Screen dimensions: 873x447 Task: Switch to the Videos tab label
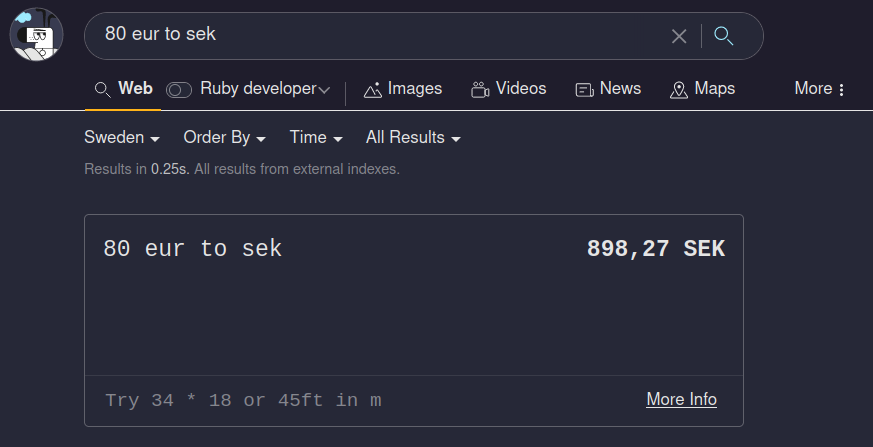point(521,88)
